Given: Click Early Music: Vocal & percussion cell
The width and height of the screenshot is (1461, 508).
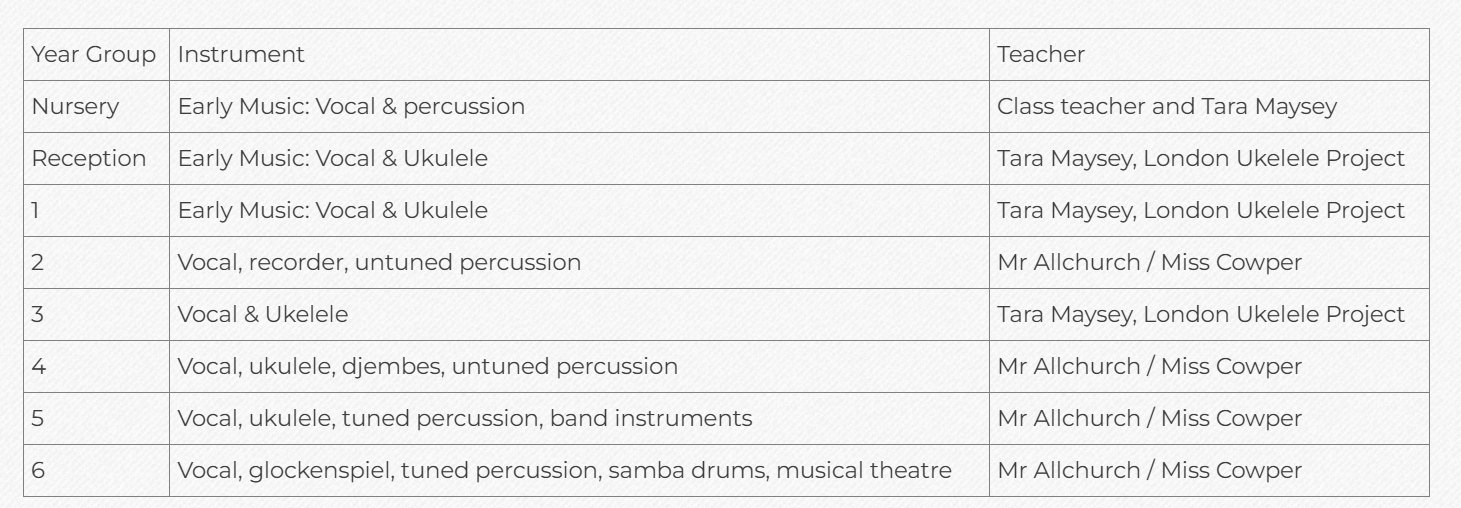Looking at the screenshot, I should point(579,107).
